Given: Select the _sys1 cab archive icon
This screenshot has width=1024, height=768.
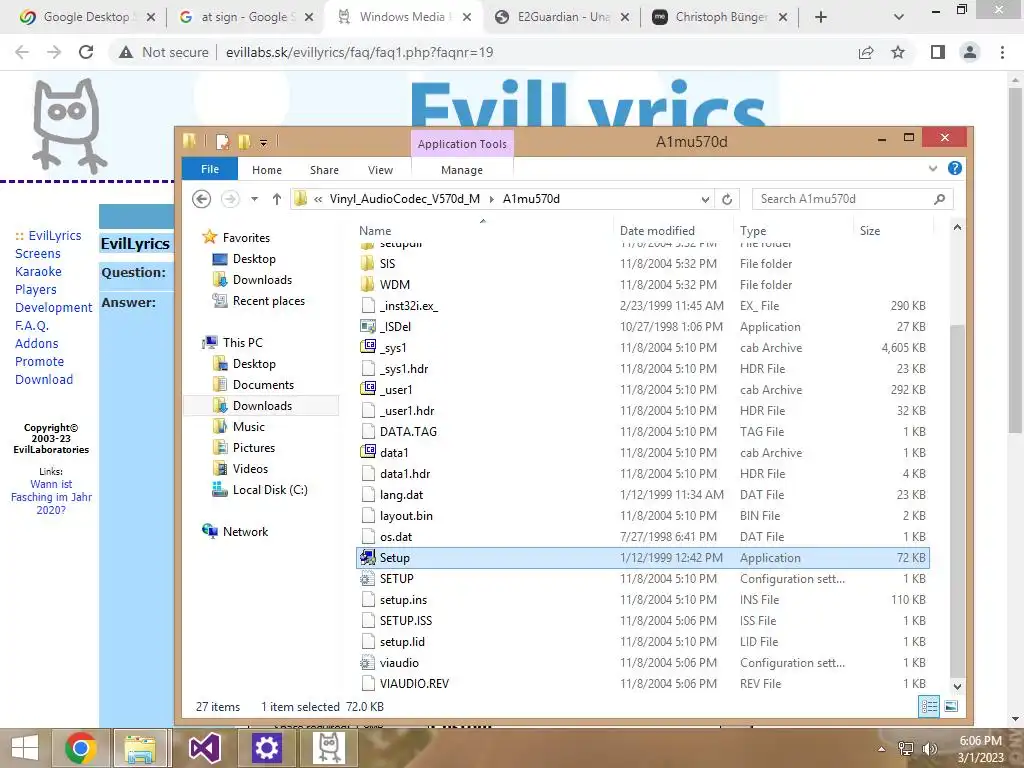Looking at the screenshot, I should tap(368, 347).
